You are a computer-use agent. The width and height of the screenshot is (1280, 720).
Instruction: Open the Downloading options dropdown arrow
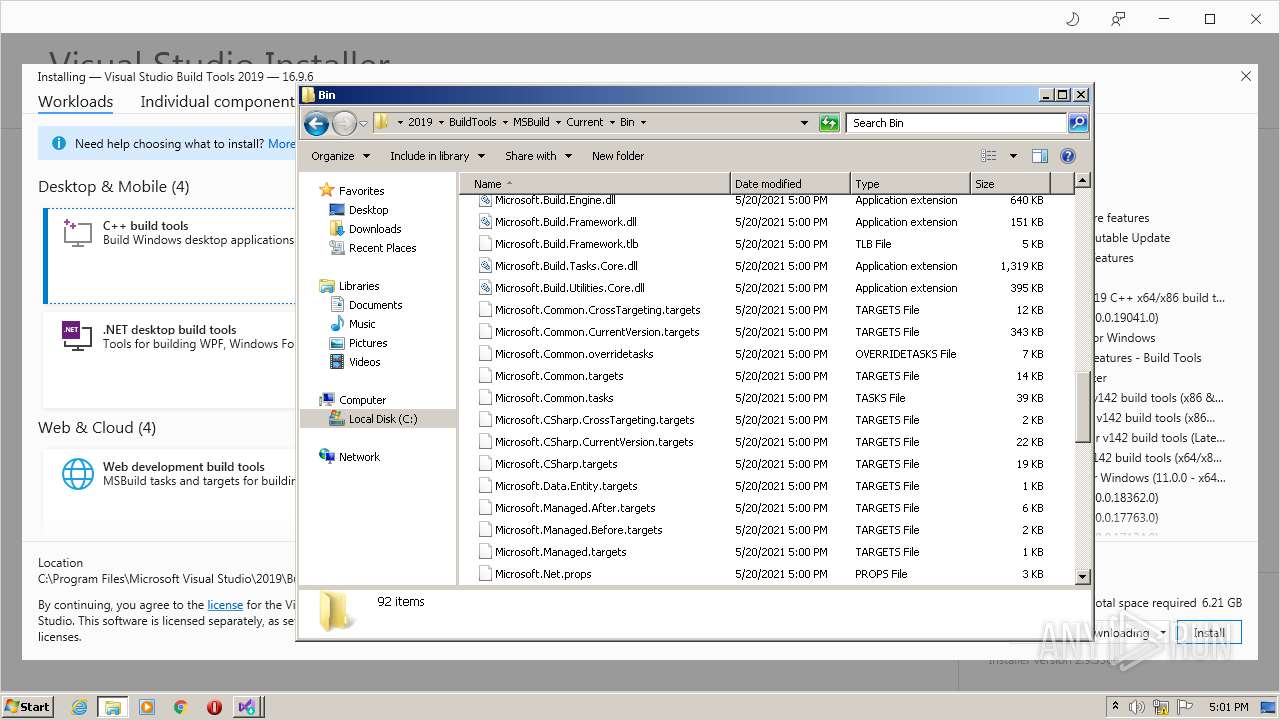tap(1163, 633)
